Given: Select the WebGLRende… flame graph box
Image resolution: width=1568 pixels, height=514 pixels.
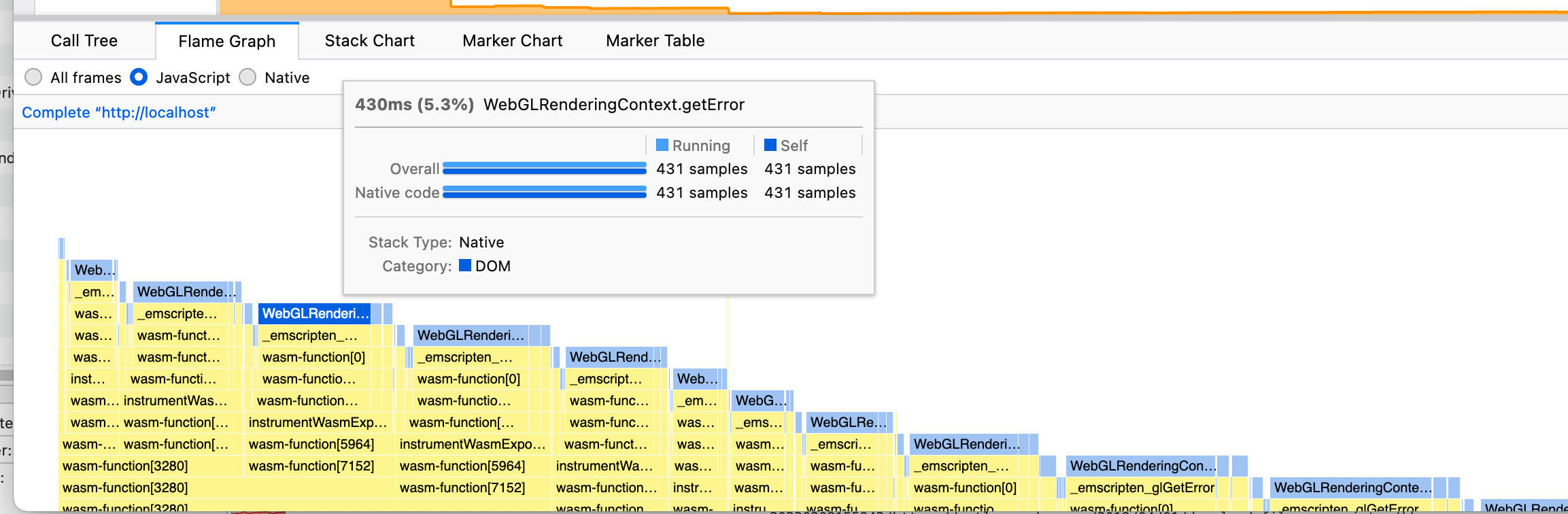Looking at the screenshot, I should click(x=184, y=292).
